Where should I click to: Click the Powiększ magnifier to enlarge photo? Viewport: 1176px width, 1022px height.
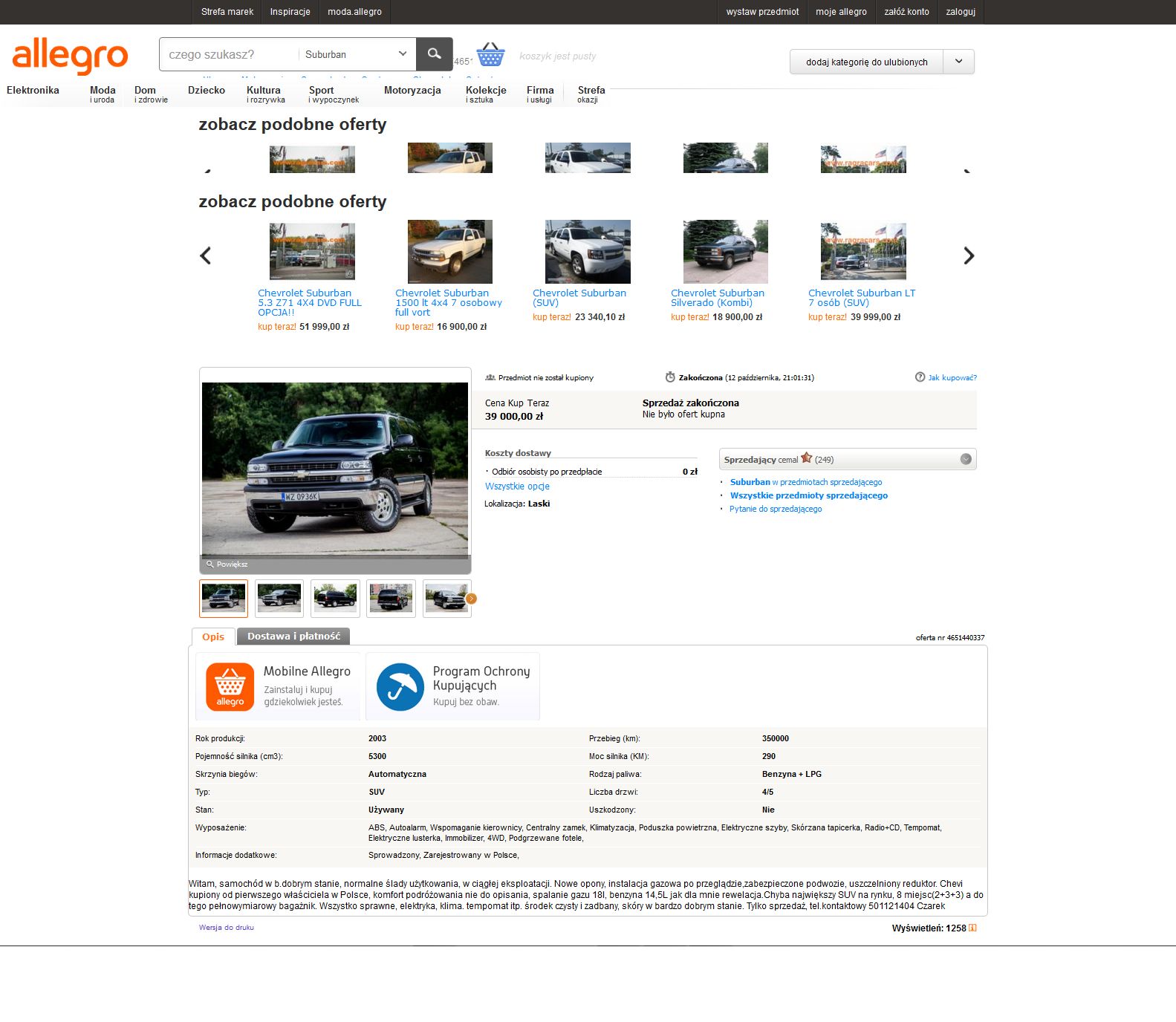pos(210,564)
